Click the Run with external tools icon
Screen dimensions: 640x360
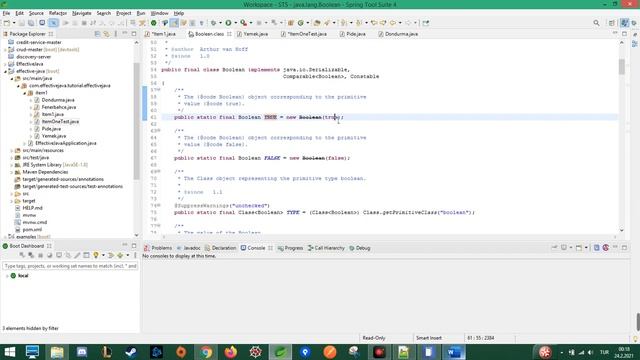pyautogui.click(x=243, y=23)
